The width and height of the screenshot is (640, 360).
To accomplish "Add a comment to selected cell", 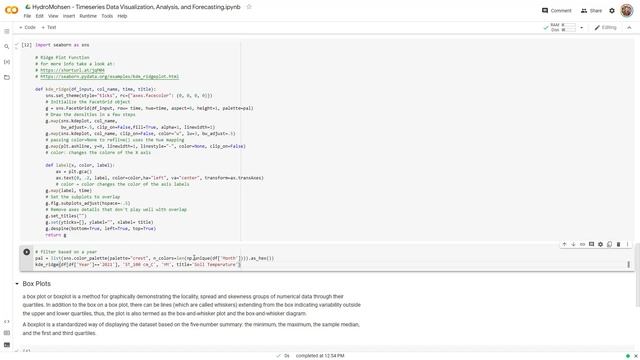I will click(591, 244).
